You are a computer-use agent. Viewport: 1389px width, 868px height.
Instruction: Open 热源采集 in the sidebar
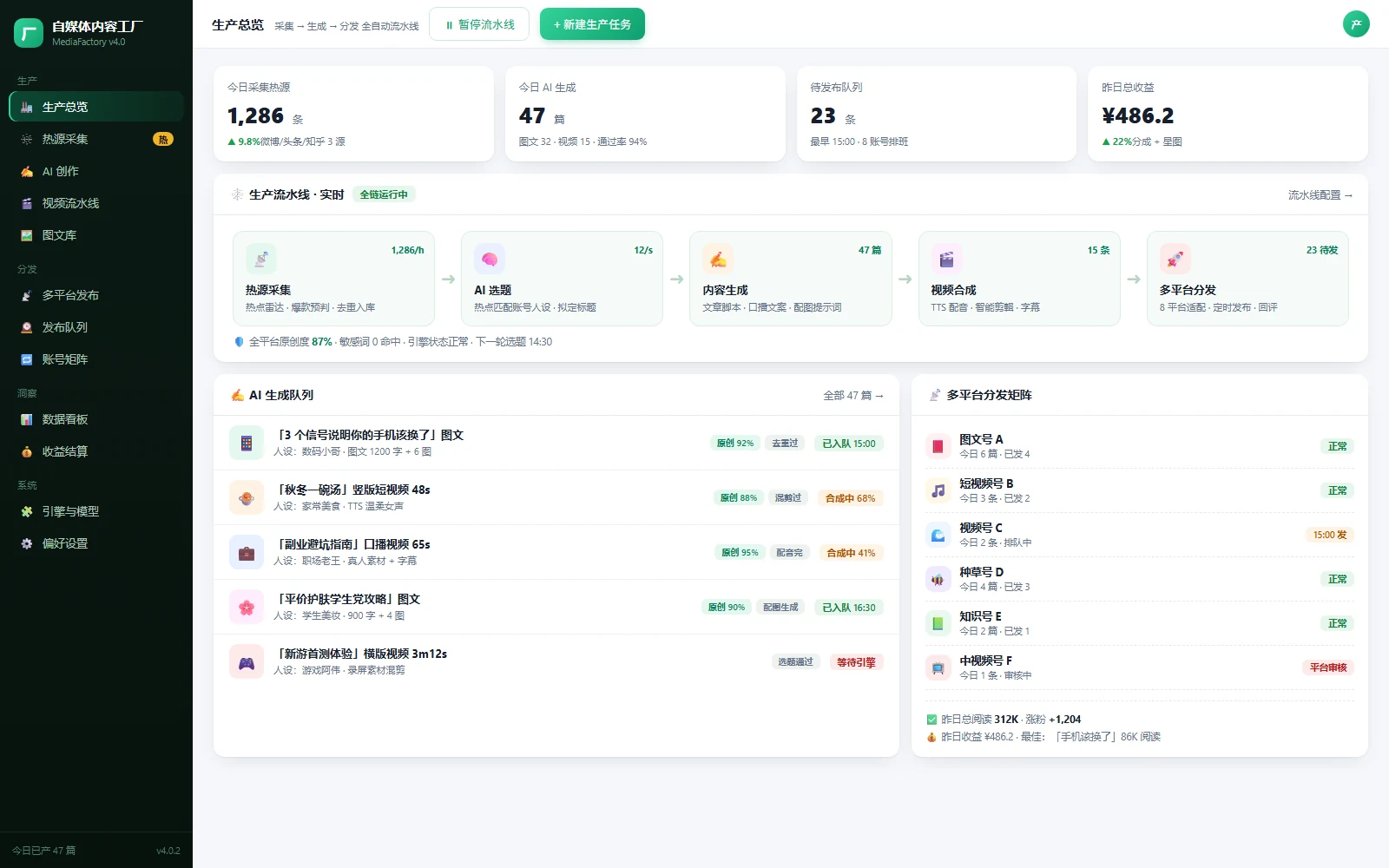click(96, 139)
